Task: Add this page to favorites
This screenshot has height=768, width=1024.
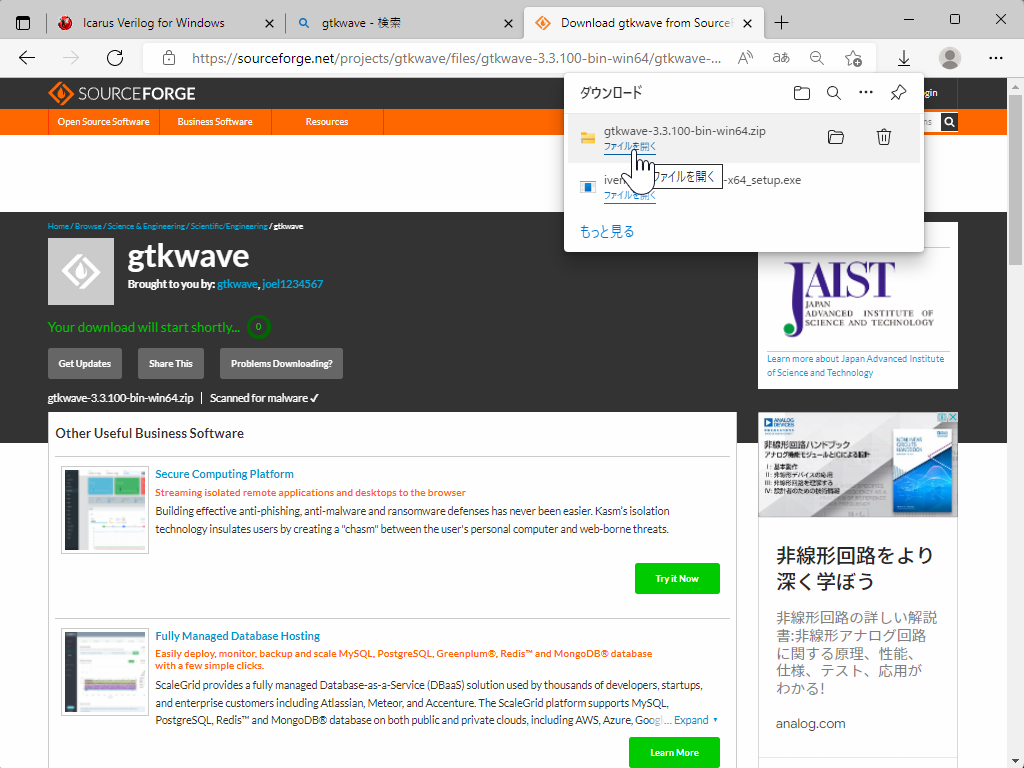Action: [853, 58]
